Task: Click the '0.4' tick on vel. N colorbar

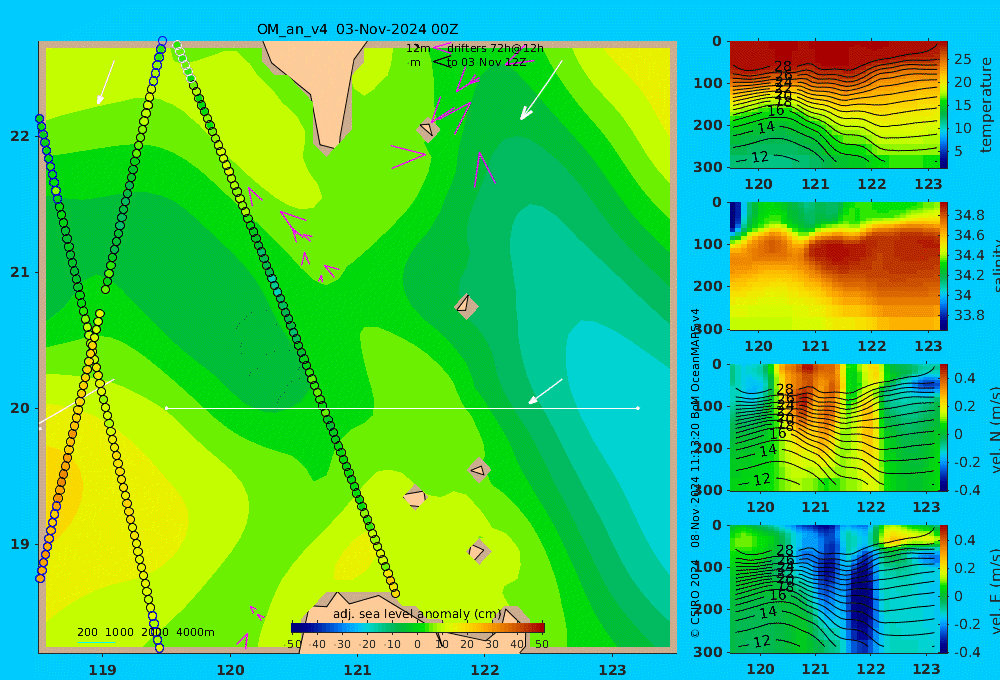Action: click(964, 378)
